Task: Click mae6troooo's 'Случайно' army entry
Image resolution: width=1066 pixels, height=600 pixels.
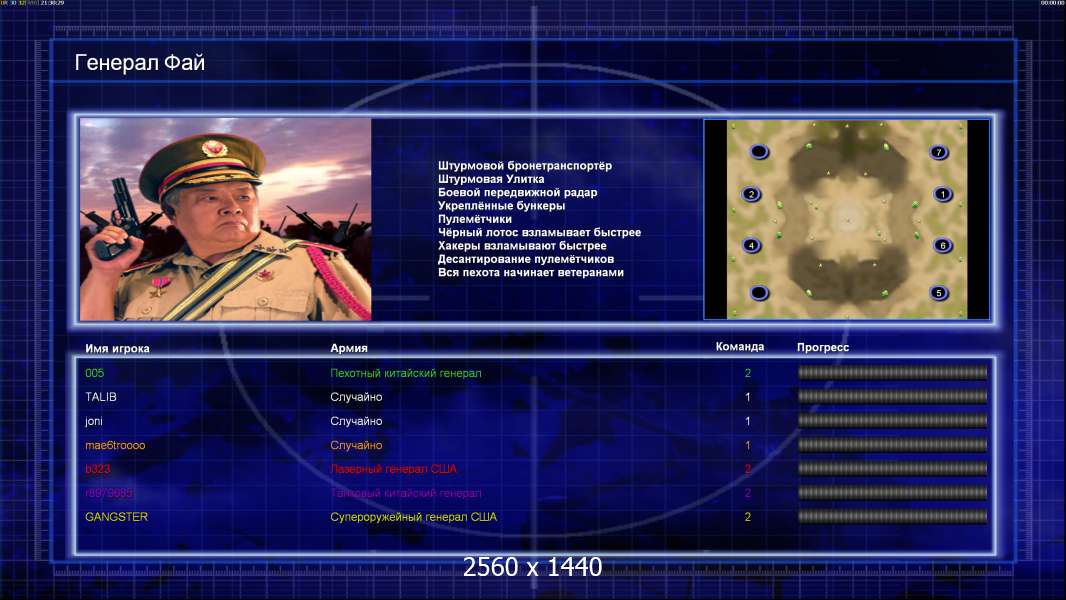Action: [x=356, y=445]
